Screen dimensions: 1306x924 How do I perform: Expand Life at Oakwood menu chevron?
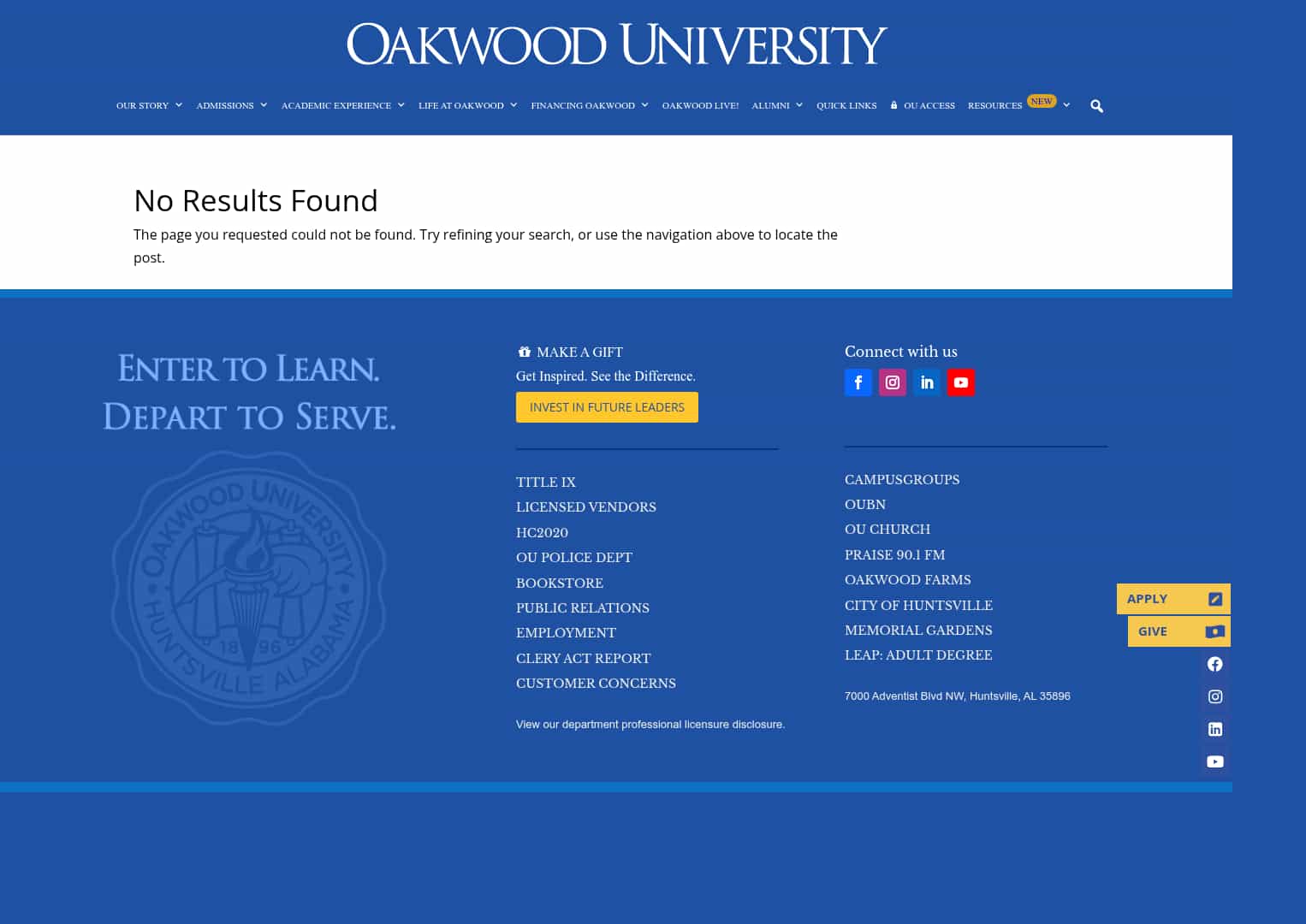(513, 105)
